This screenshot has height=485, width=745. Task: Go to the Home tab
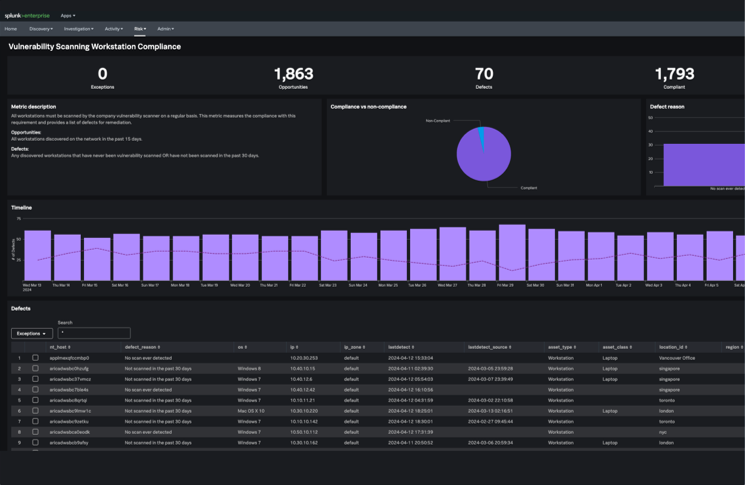(11, 29)
